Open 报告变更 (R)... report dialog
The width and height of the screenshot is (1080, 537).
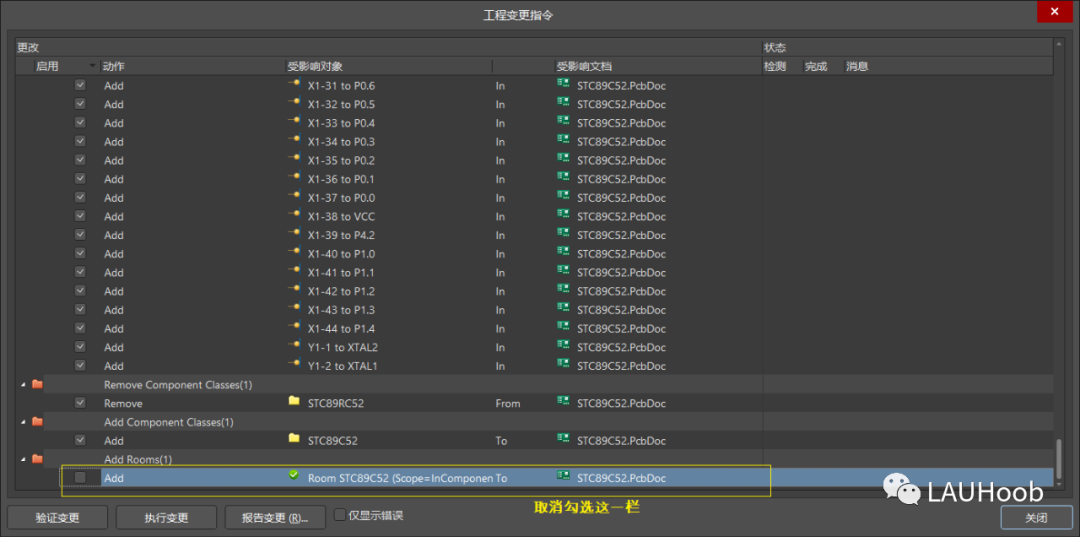[x=275, y=517]
